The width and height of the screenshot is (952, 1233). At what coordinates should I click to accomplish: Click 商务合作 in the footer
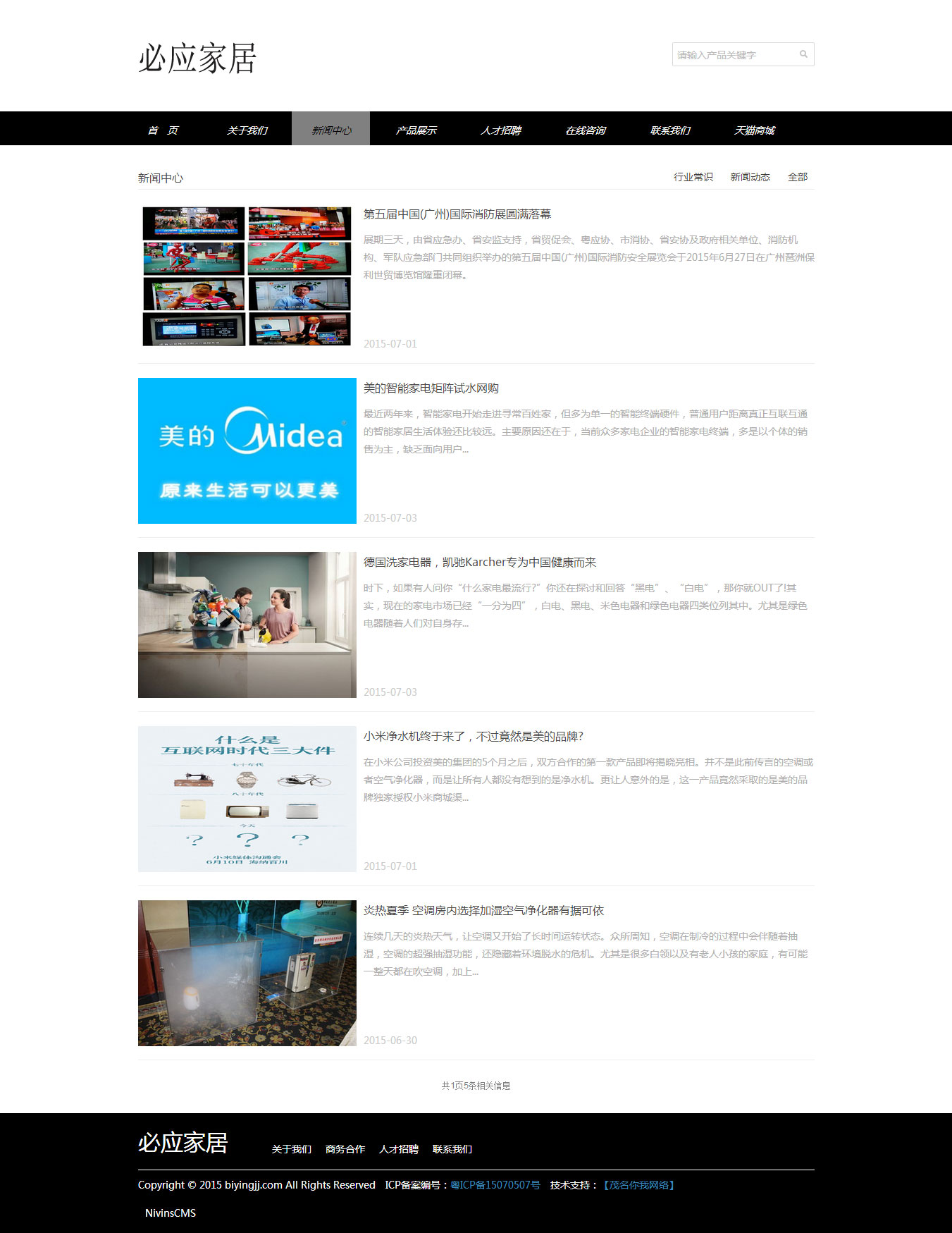345,1149
